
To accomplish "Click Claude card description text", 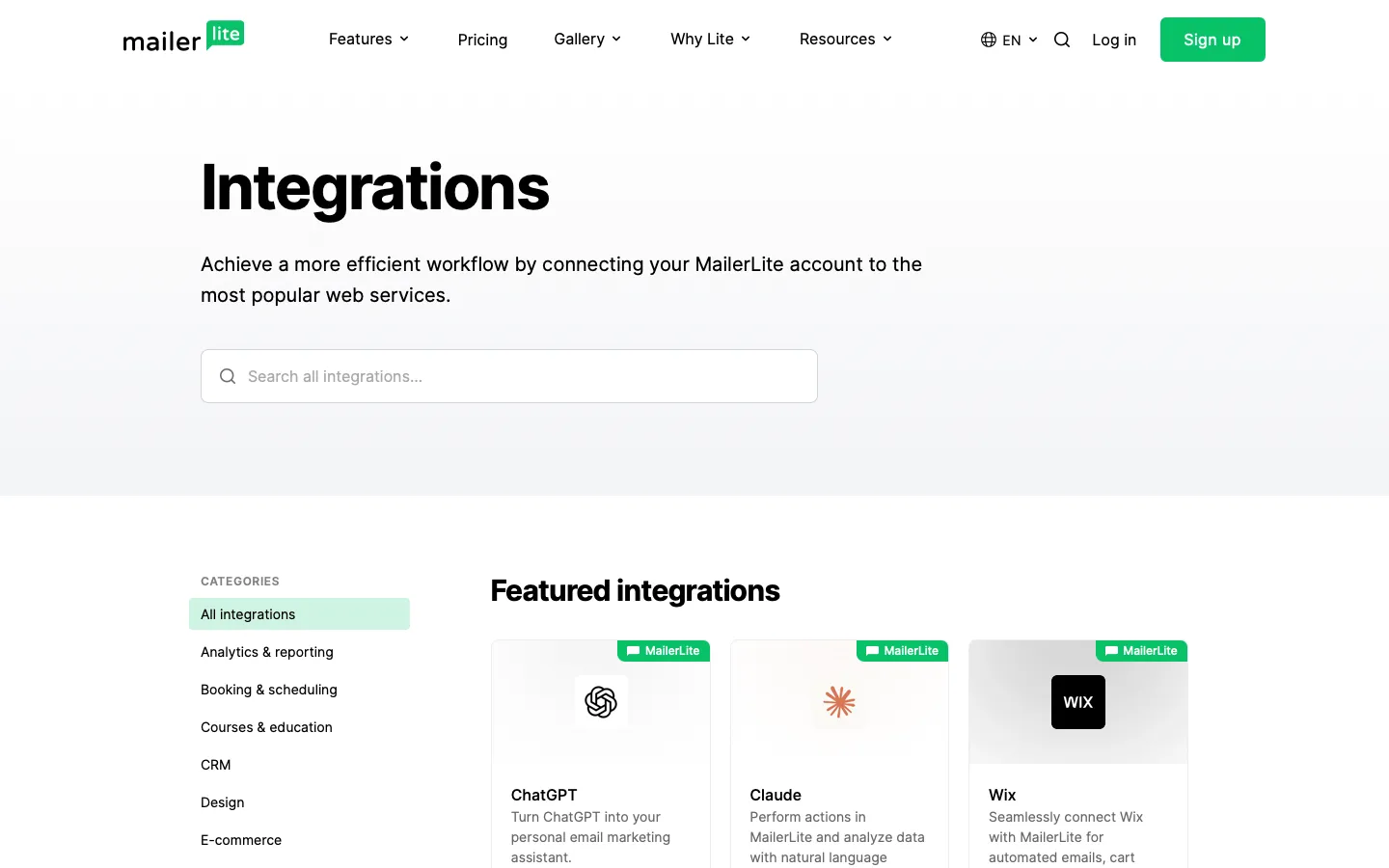I will [x=837, y=837].
